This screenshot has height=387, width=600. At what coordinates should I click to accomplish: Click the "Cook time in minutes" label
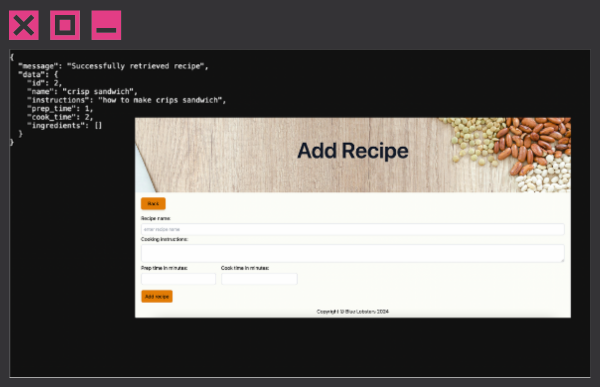click(245, 268)
